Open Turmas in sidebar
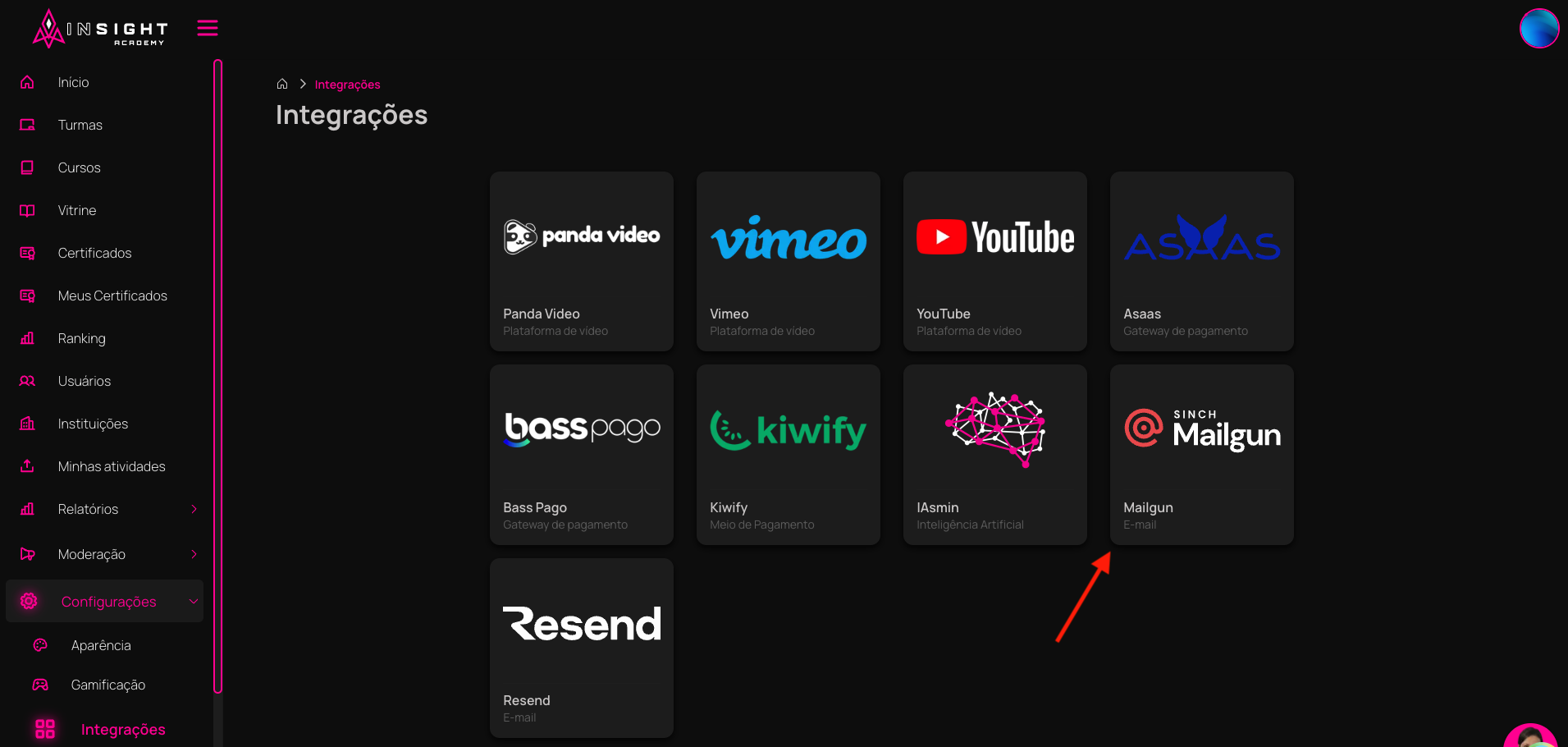The image size is (1568, 747). tap(80, 125)
